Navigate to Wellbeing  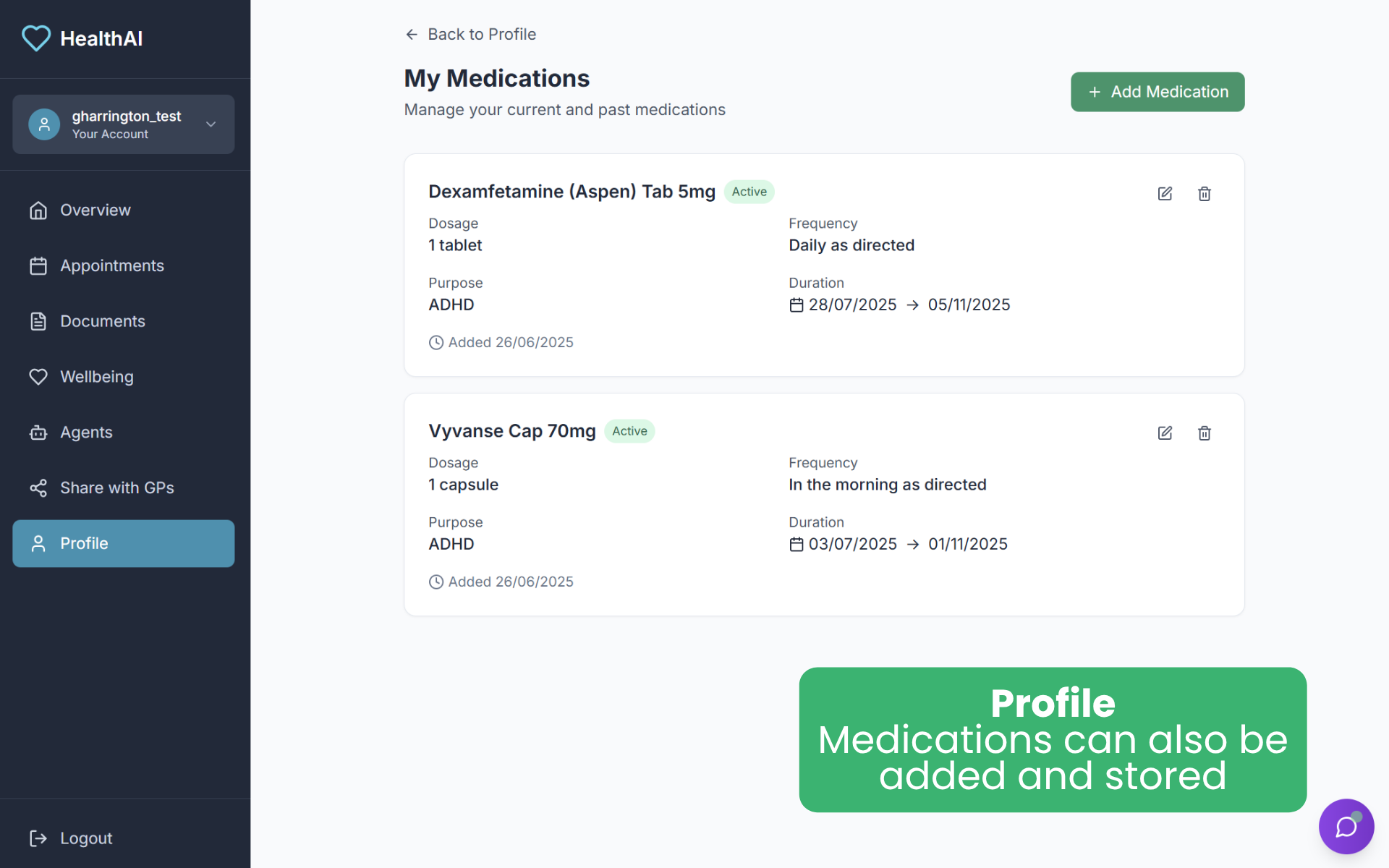point(96,377)
